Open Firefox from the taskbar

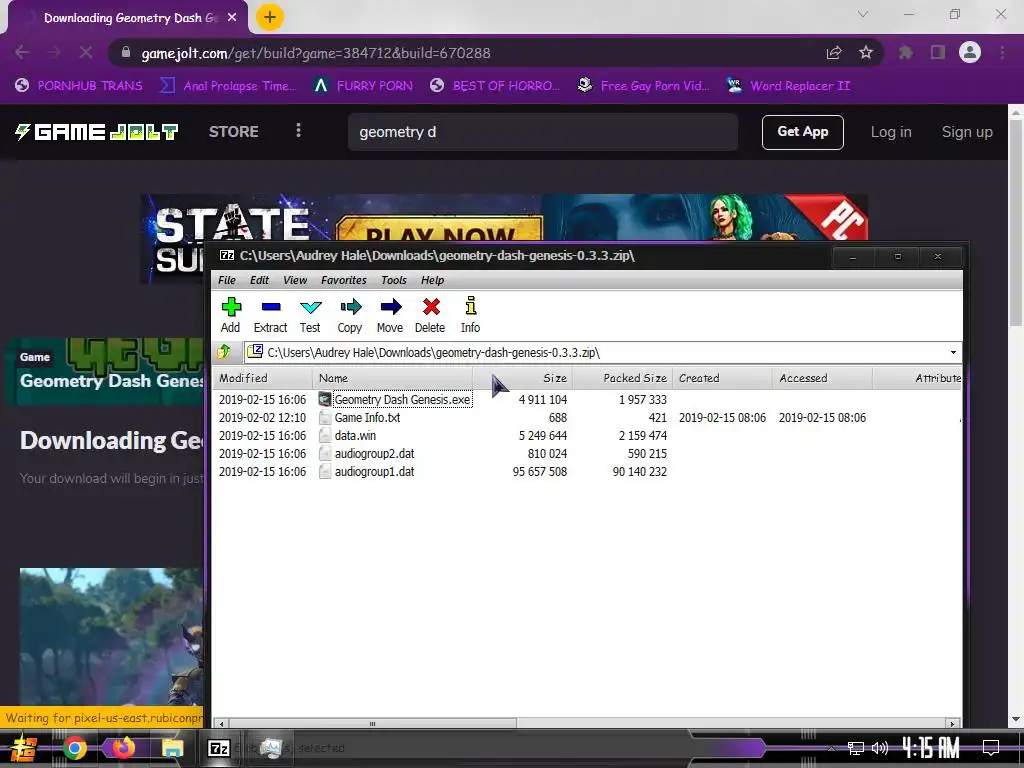123,748
